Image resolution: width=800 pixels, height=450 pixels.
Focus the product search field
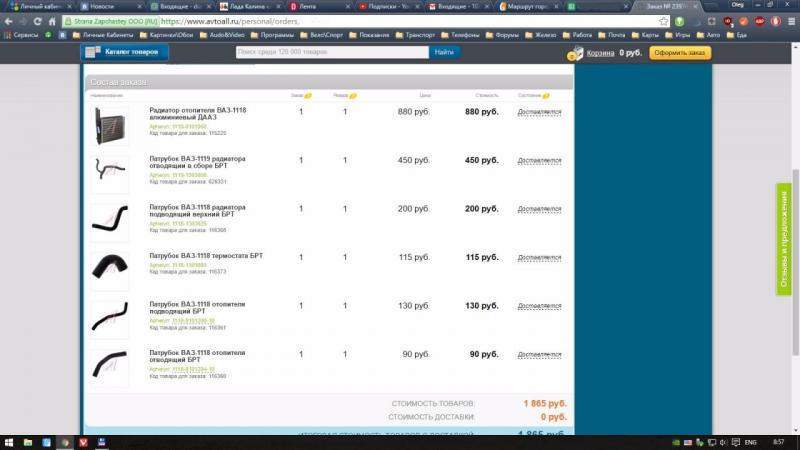coord(332,52)
